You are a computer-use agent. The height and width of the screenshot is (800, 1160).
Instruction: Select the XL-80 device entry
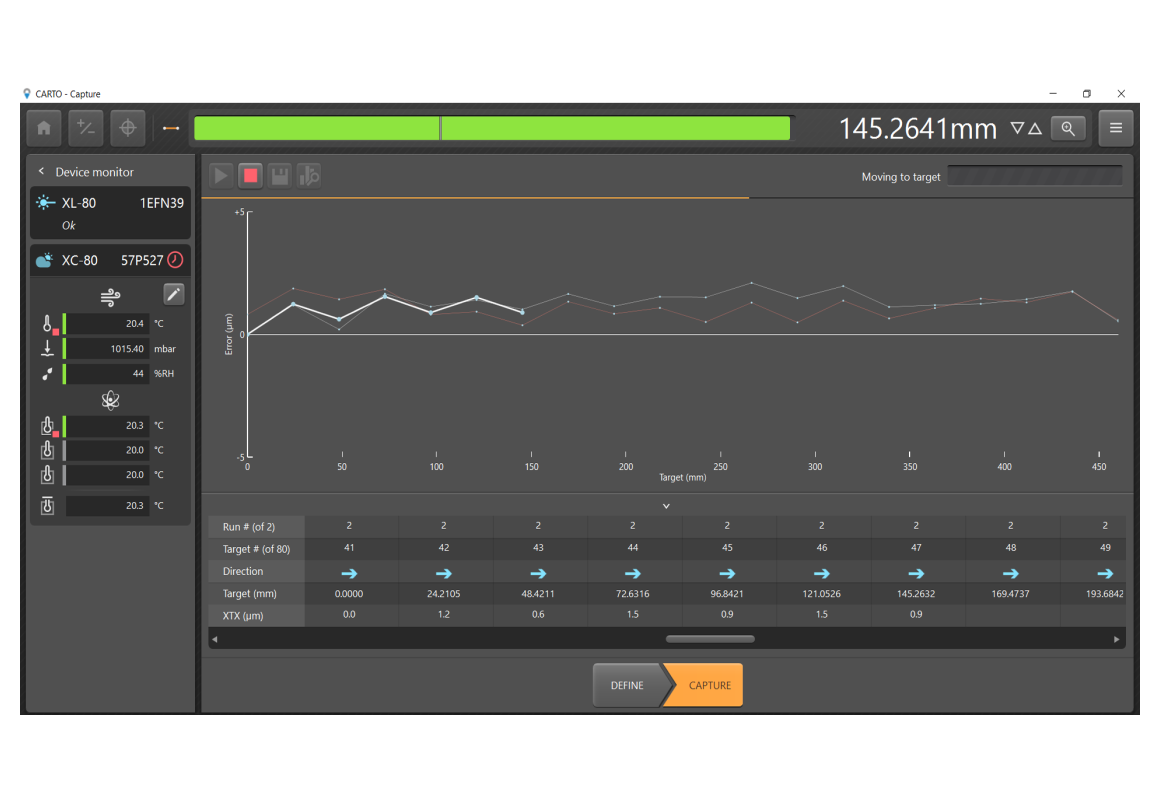click(110, 213)
